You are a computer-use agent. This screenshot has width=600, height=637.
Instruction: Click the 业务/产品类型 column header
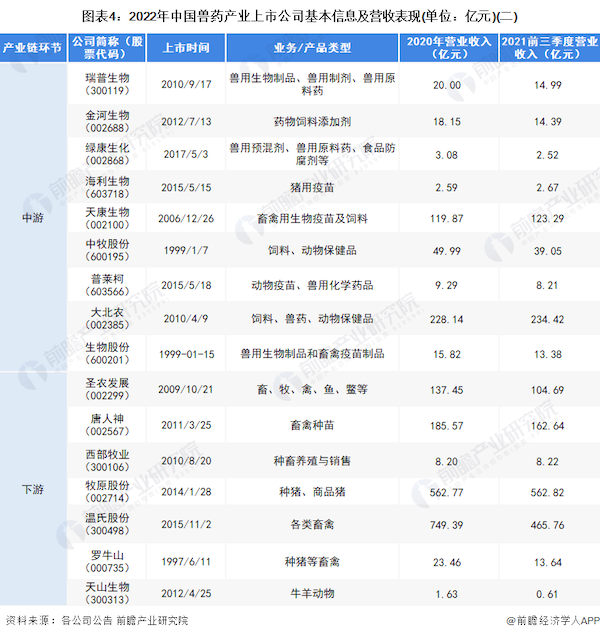312,48
